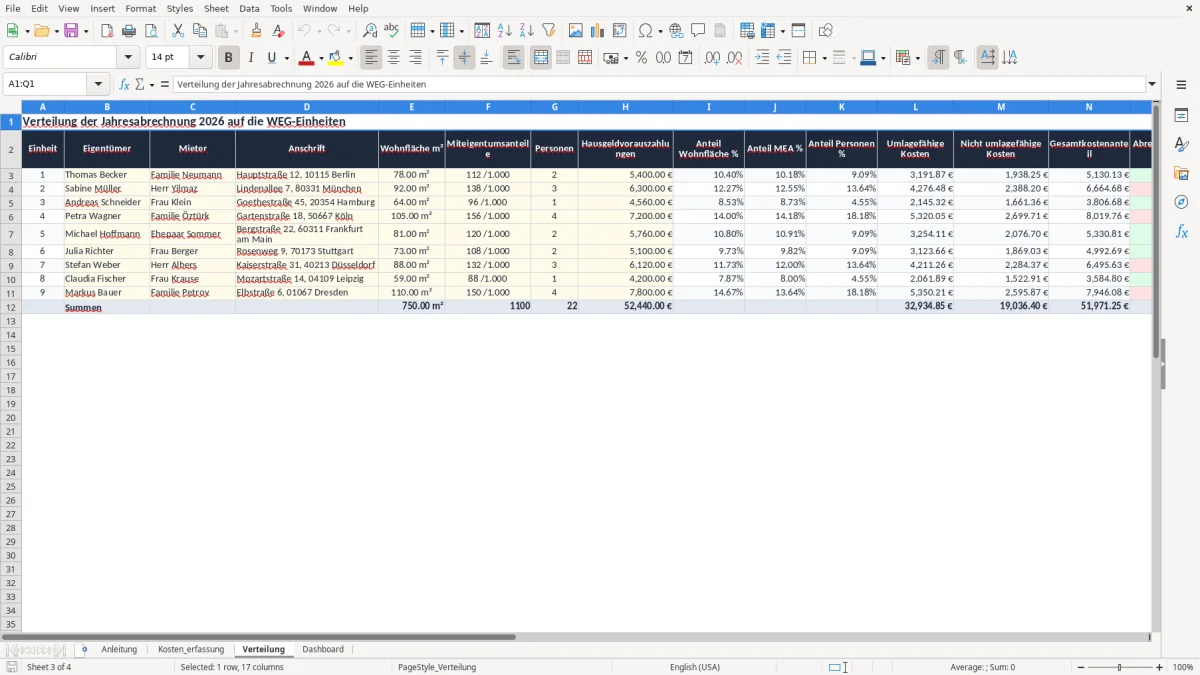
Task: Open sidebar Navigator compass
Action: coord(1181,202)
